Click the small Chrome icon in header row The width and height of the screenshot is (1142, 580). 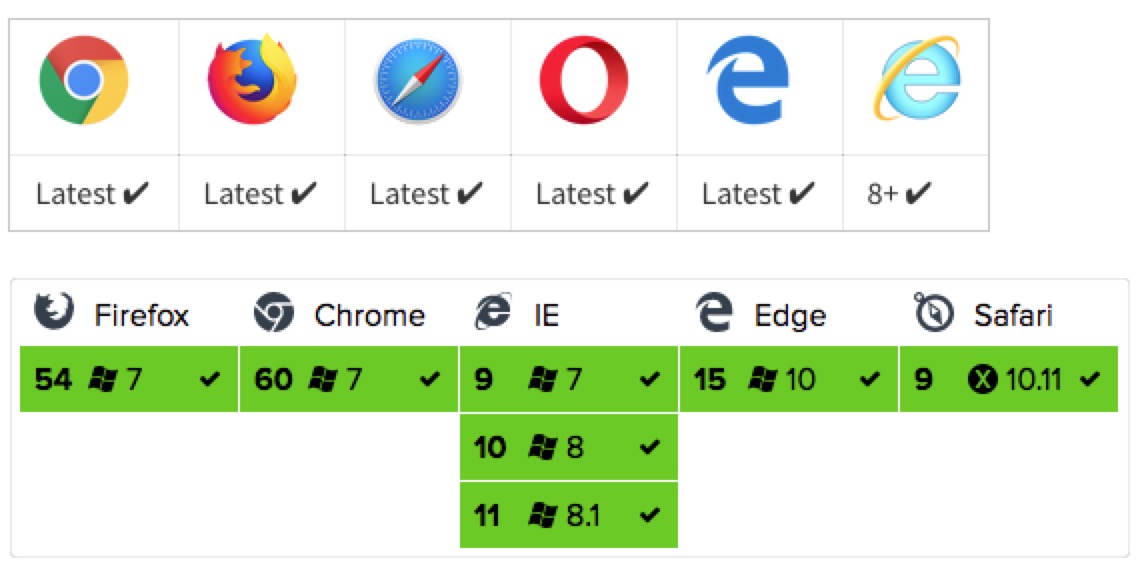pos(274,314)
